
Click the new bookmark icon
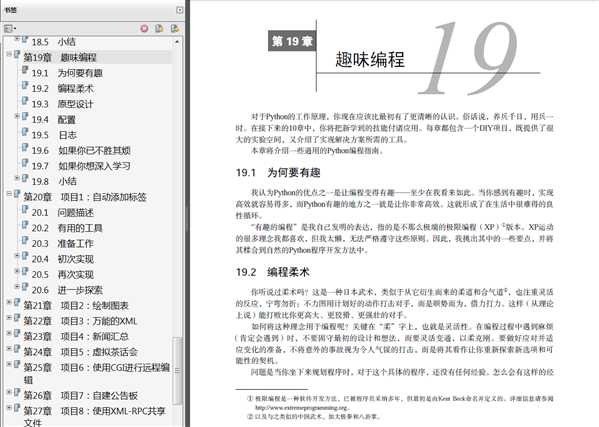(x=159, y=28)
